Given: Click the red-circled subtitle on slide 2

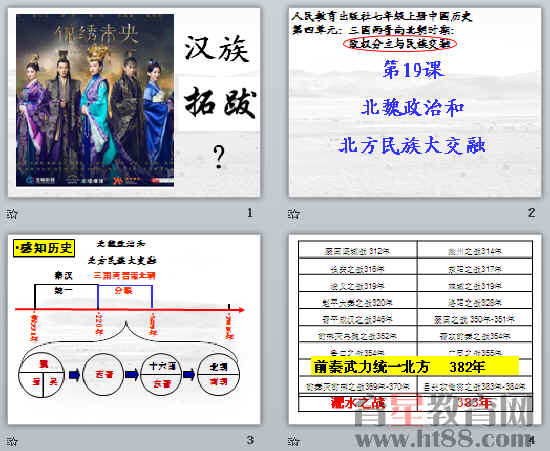Looking at the screenshot, I should [x=400, y=44].
